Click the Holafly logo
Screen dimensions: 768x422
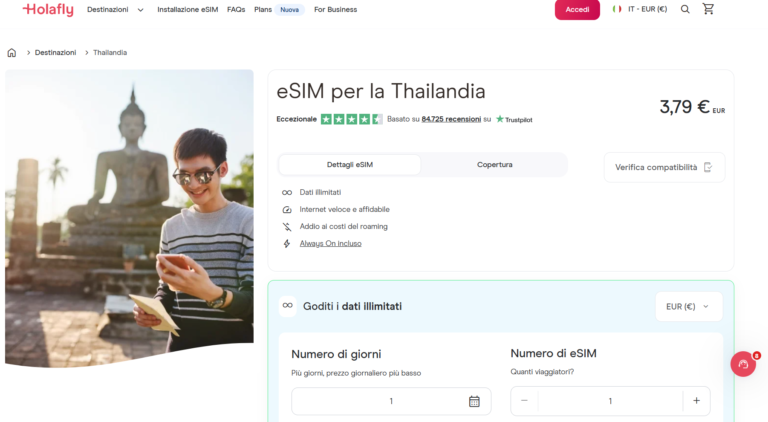tap(48, 9)
